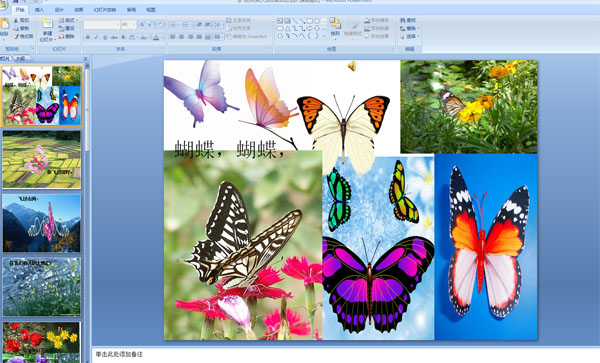600x363 pixels.
Task: Toggle align text right
Action: point(191,37)
